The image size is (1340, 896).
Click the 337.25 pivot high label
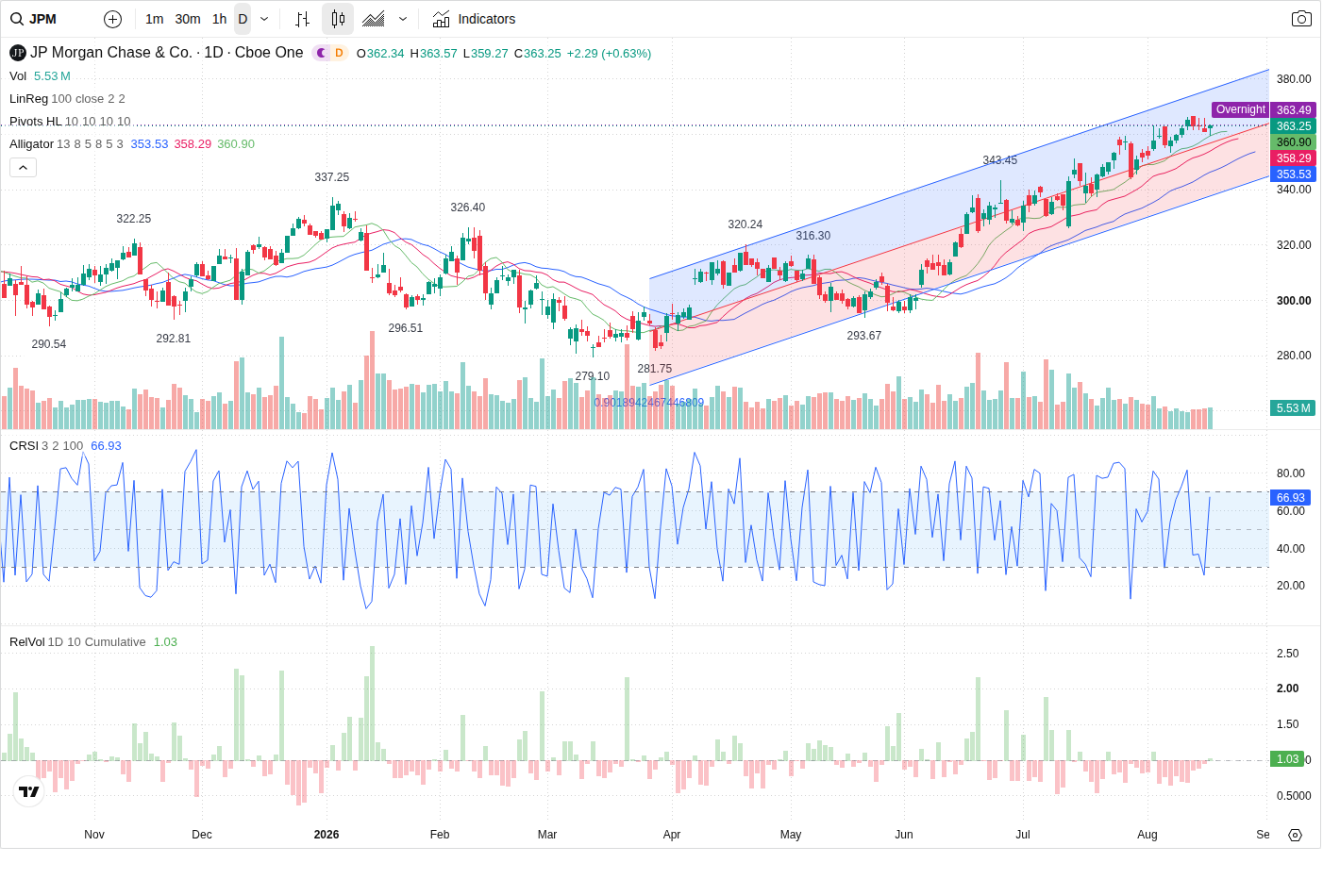click(x=332, y=177)
